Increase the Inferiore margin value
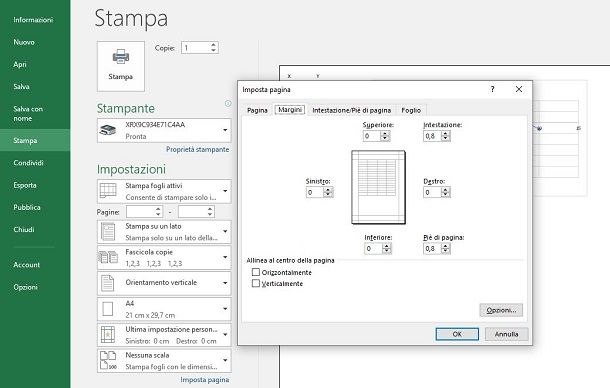This screenshot has width=610, height=388. click(386, 246)
